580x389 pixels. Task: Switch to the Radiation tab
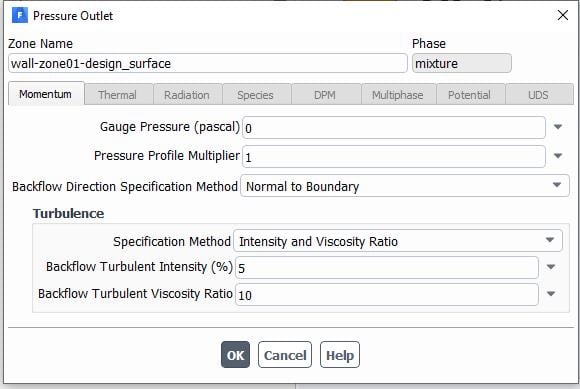pos(187,95)
